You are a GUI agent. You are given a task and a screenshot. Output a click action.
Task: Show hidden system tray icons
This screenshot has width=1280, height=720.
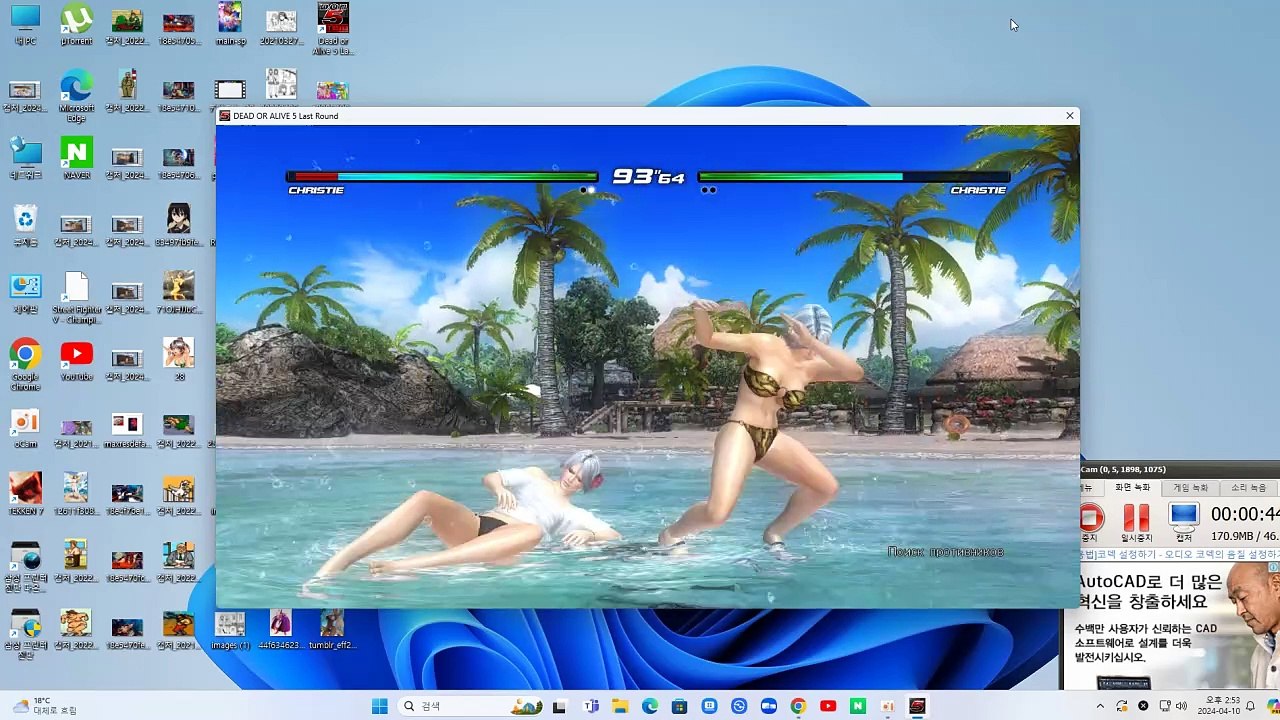click(1100, 706)
